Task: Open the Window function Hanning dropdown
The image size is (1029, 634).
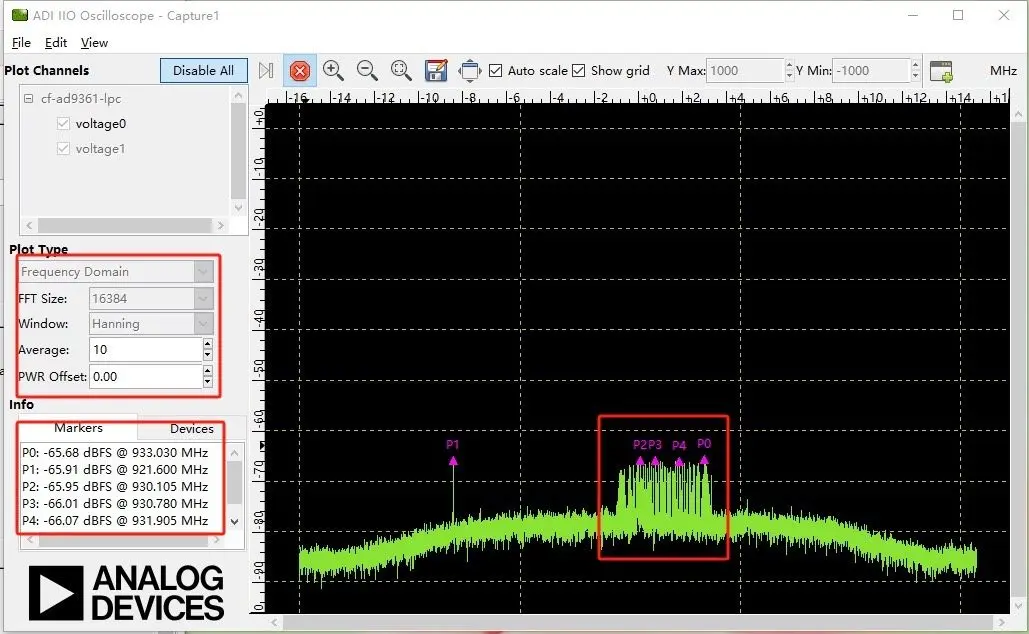Action: tap(151, 324)
